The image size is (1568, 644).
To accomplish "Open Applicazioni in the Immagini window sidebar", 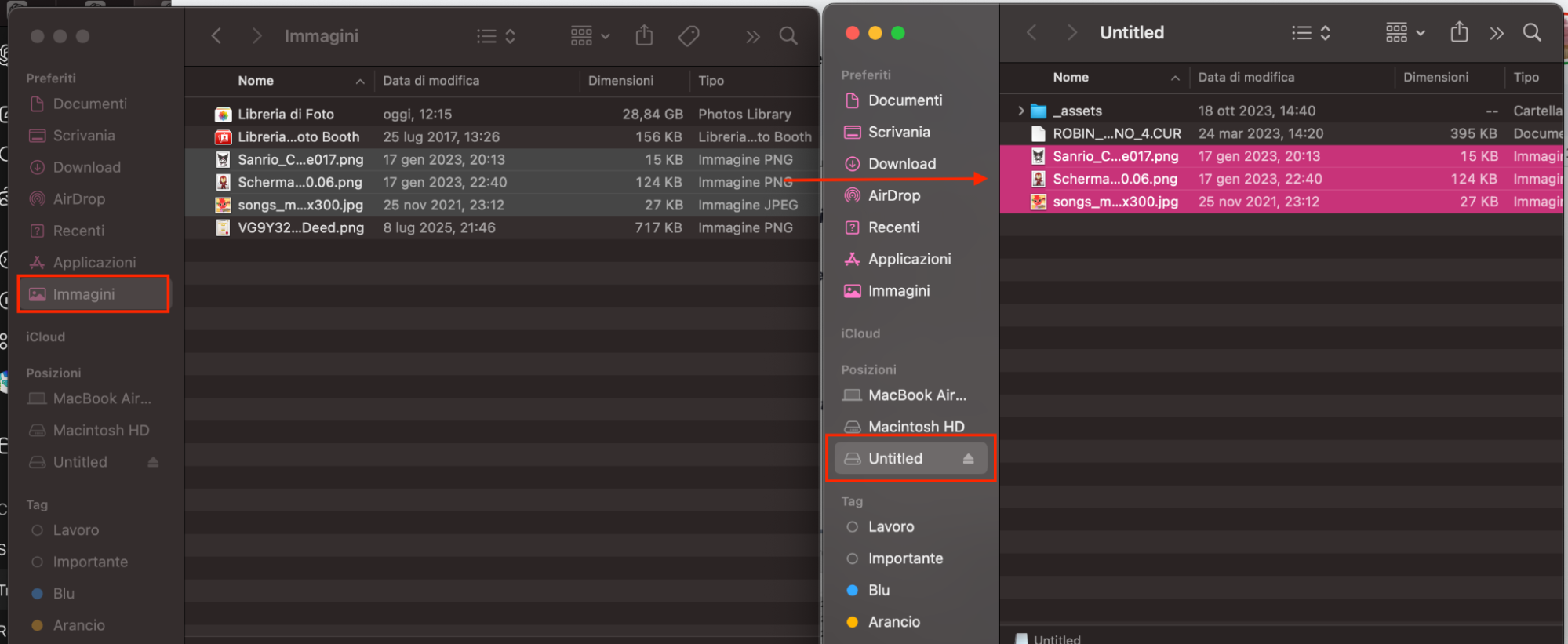I will 93,263.
